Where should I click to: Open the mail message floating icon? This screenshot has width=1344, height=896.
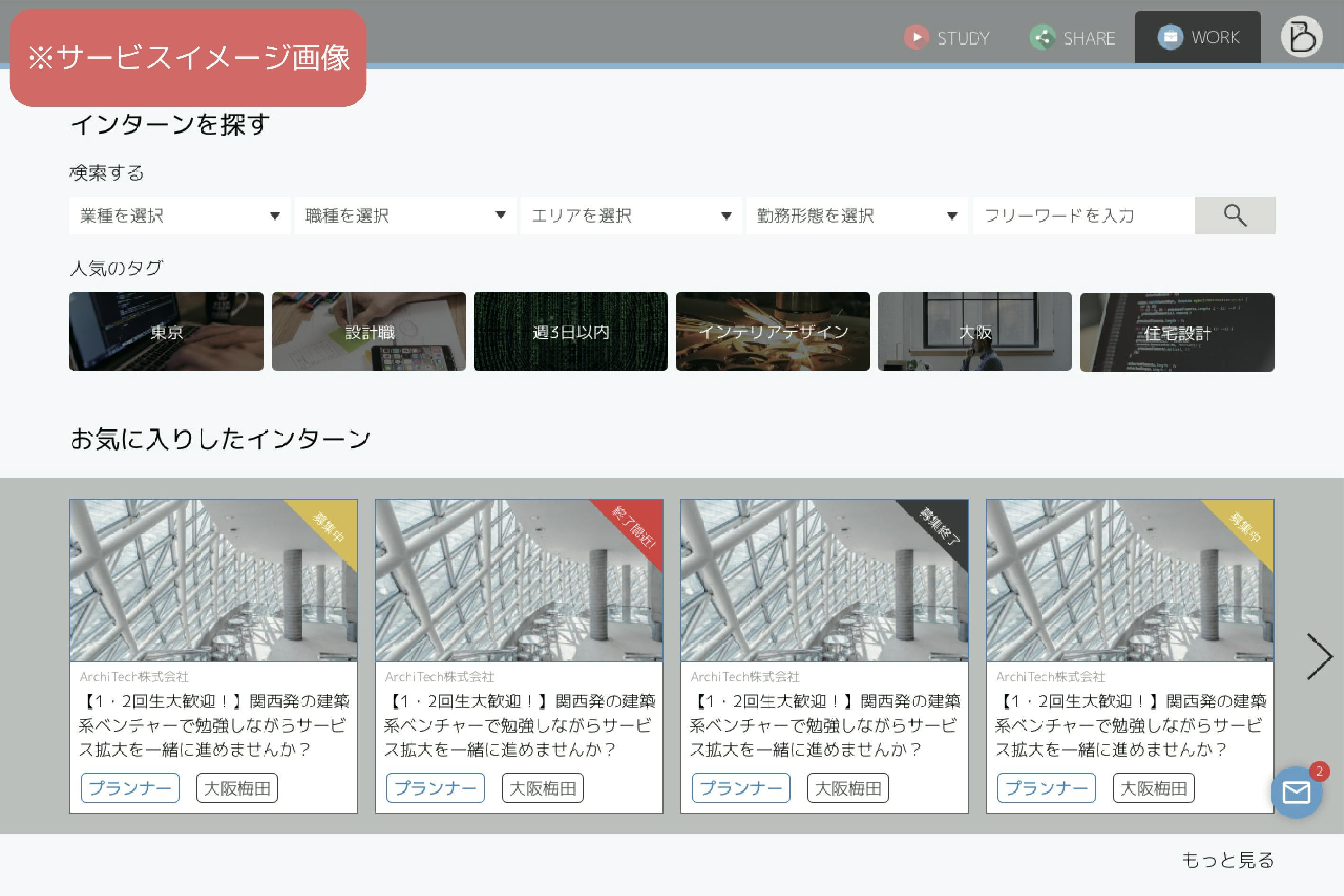(x=1296, y=793)
